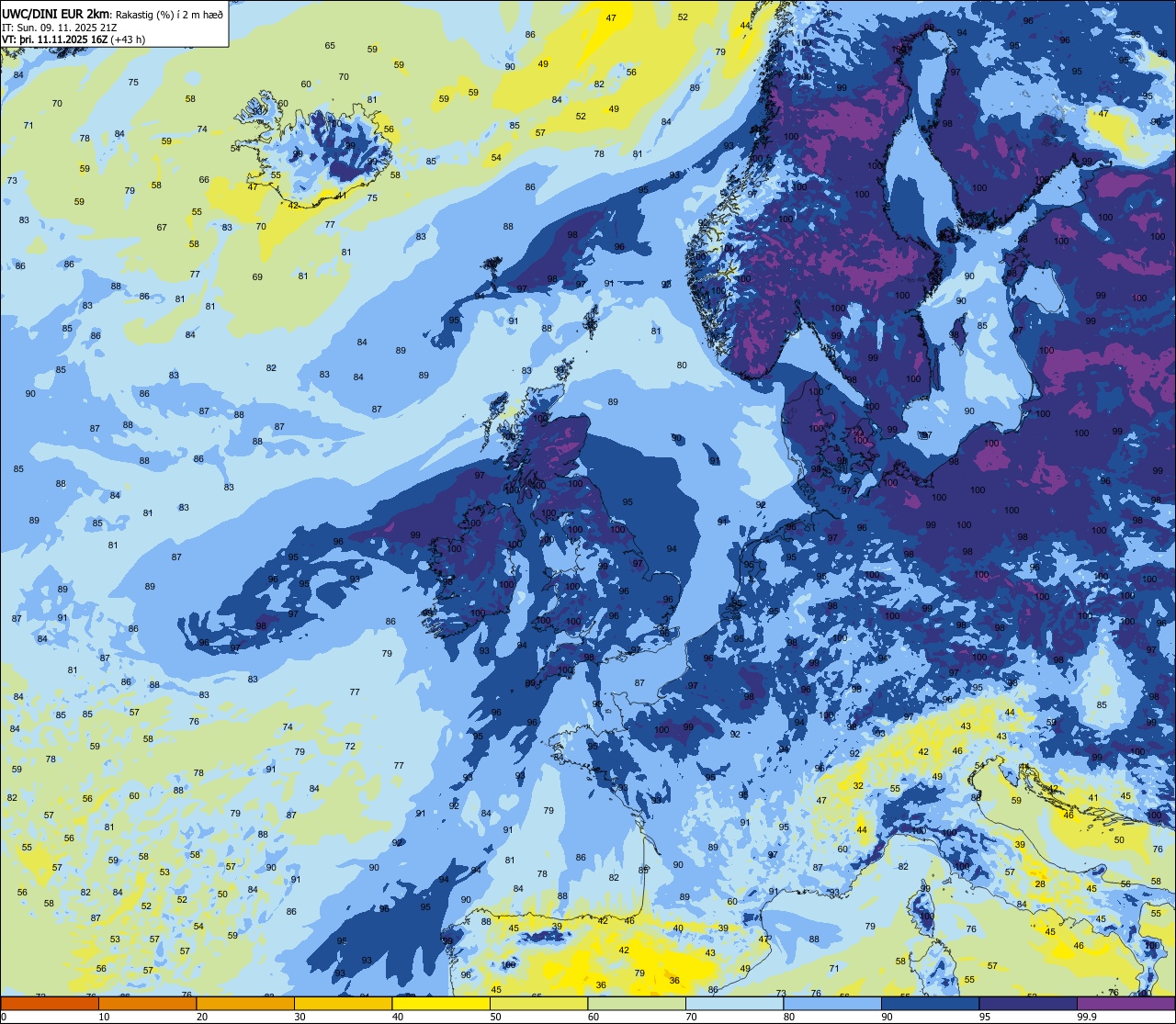Click the purple above-99.9 legend swatch
The width and height of the screenshot is (1176, 1024).
click(1125, 1004)
